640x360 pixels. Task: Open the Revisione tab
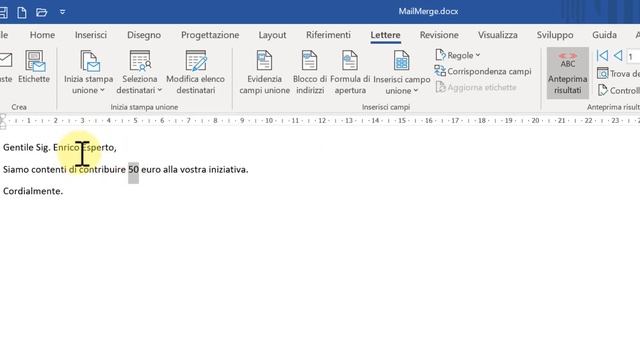point(439,35)
